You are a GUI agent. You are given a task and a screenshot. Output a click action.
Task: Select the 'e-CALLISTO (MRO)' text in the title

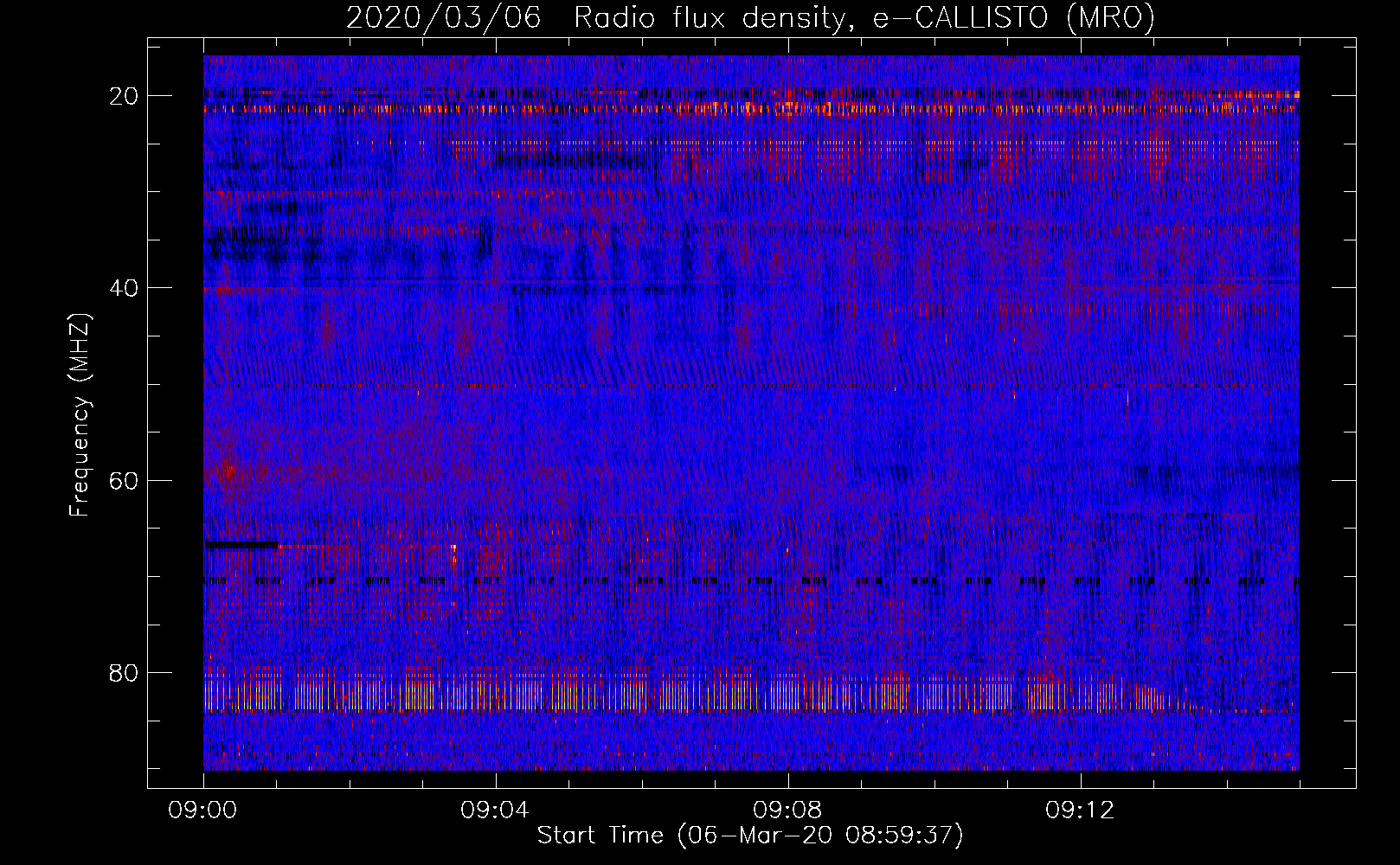(1013, 17)
